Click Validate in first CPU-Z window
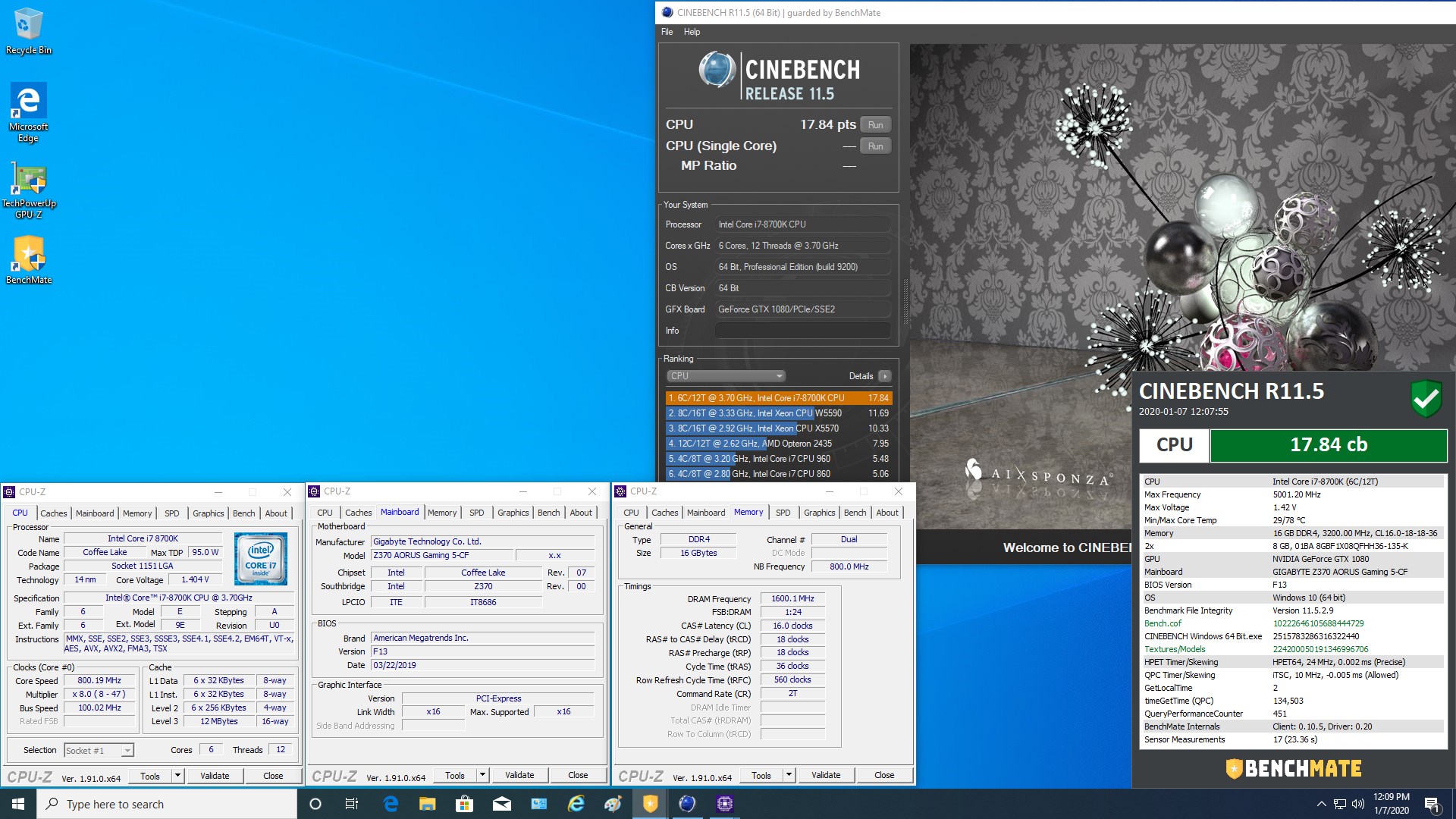Viewport: 1456px width, 819px height. coord(215,776)
